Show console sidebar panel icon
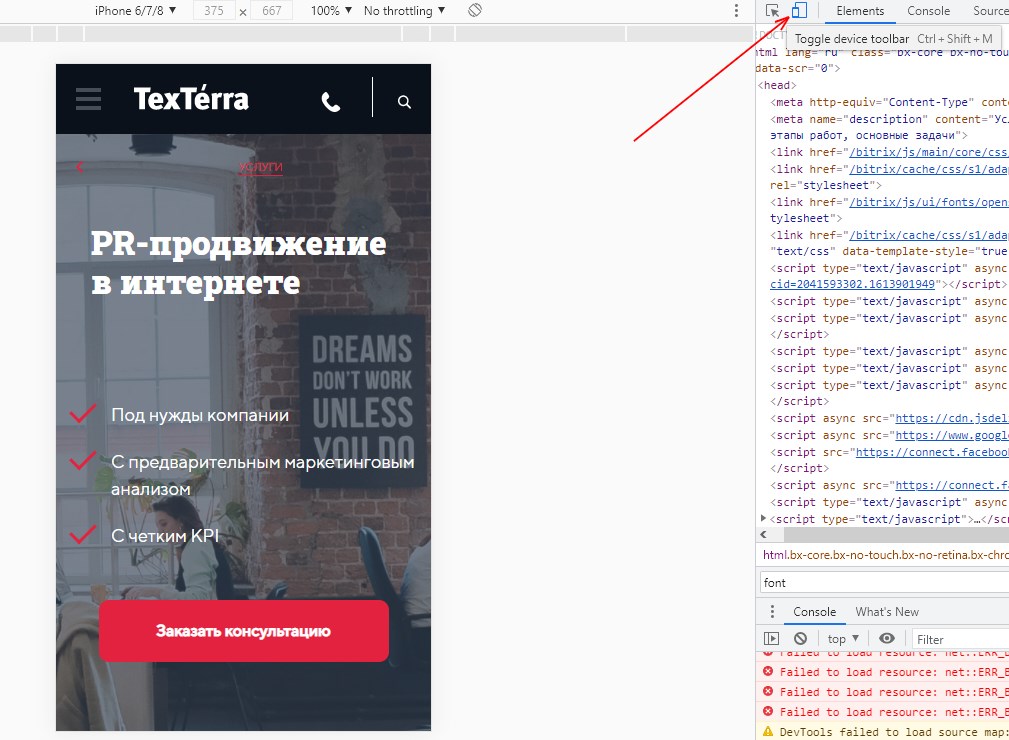 771,639
